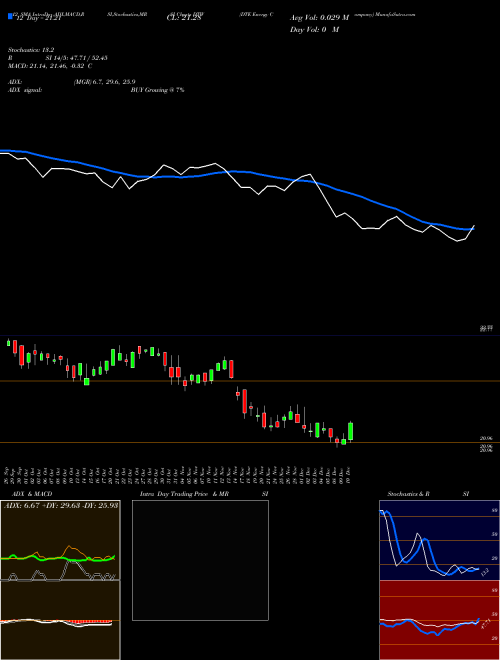Screen dimensions: 500x660
Task: Click the 'MACD: 21.14, 21.46, -0.32 C' line
Action: (50, 66)
